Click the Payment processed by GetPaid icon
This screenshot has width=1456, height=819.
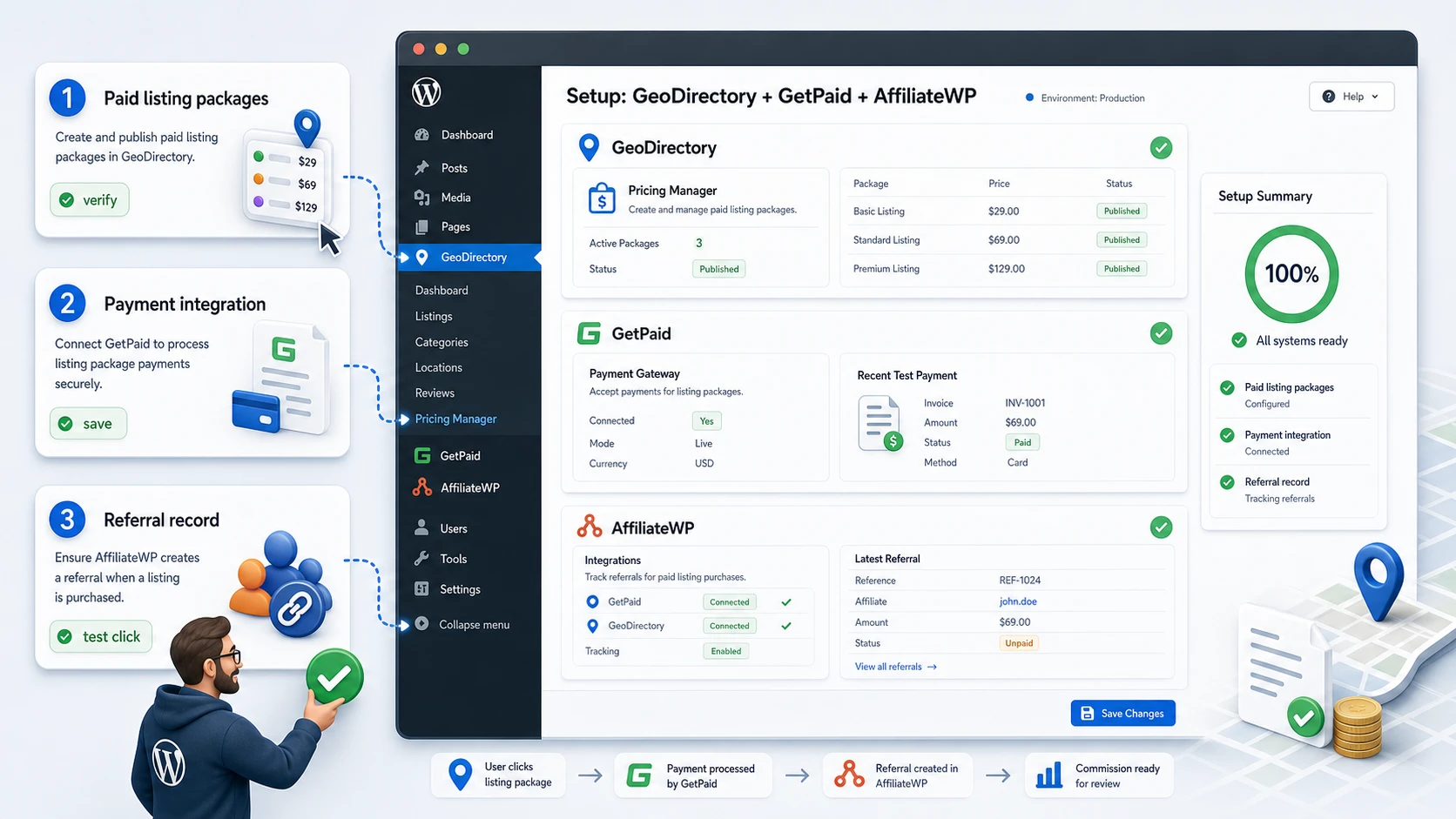point(639,775)
